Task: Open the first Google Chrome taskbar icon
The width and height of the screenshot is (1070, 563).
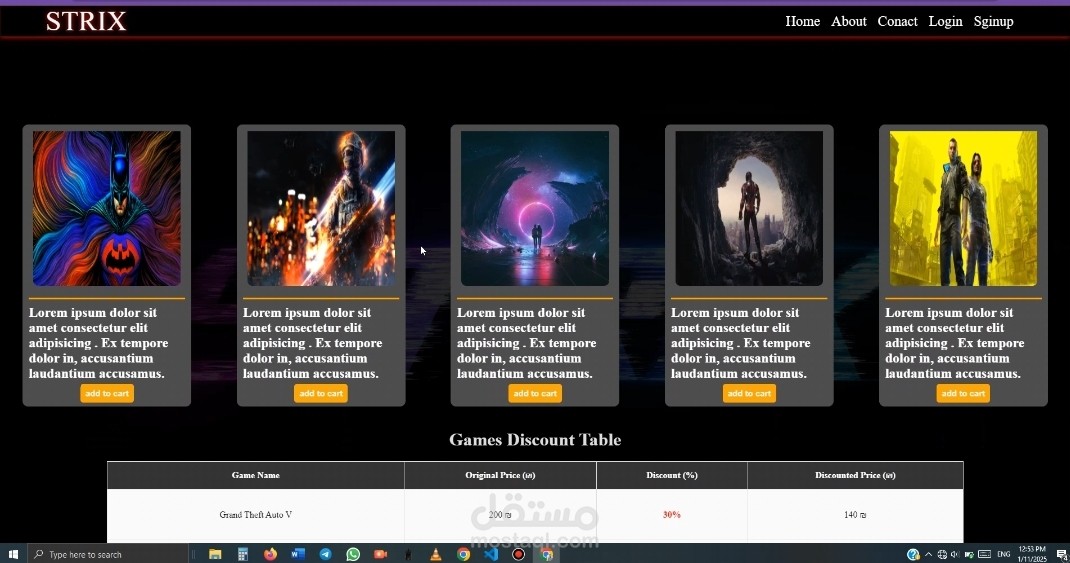Action: pyautogui.click(x=463, y=554)
